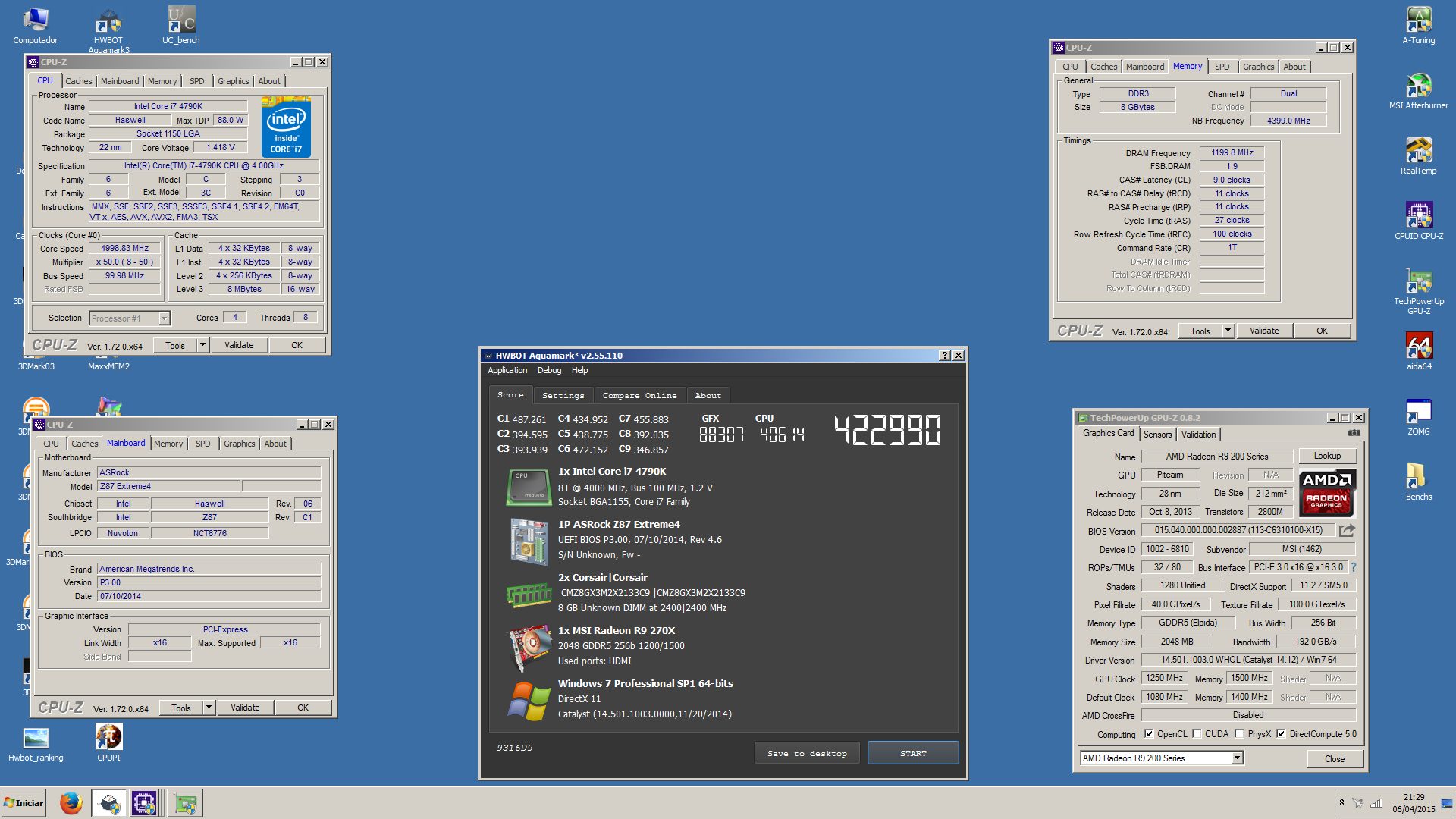Screen dimensions: 1456x819
Task: Launch GPUPI from the desktop
Action: (108, 743)
